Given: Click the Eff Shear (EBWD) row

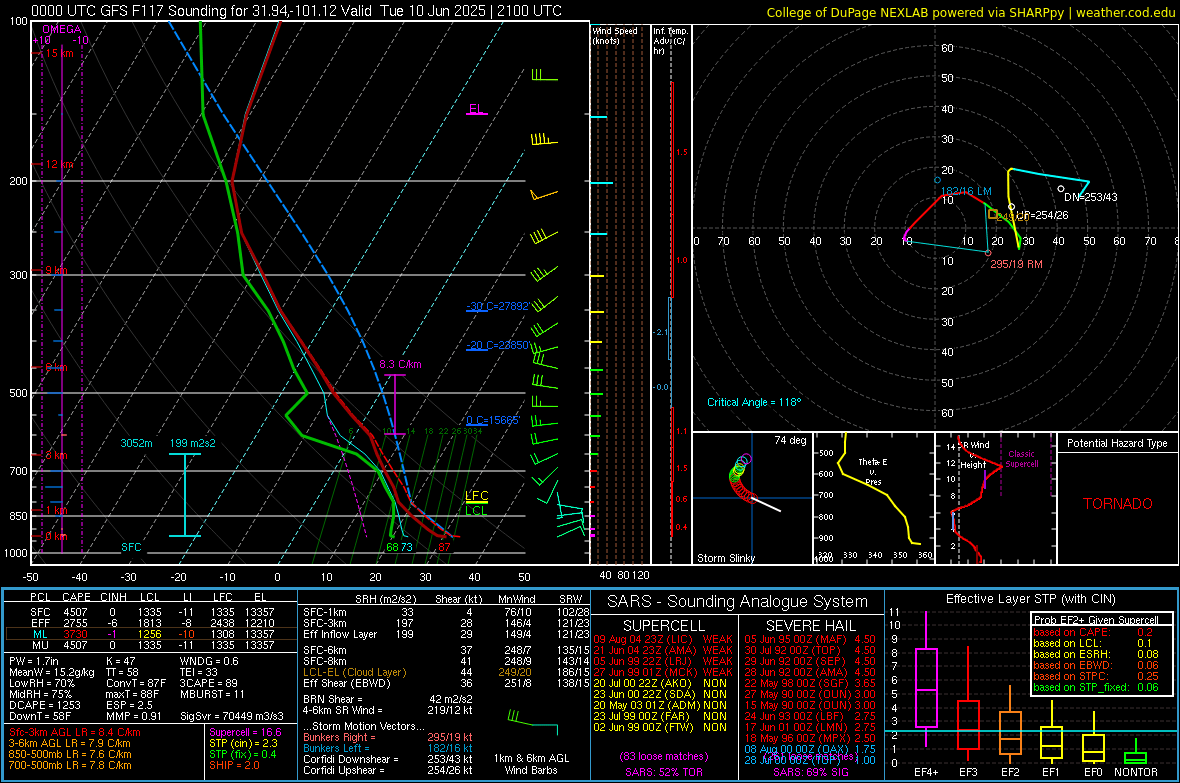Looking at the screenshot, I should tap(446, 684).
